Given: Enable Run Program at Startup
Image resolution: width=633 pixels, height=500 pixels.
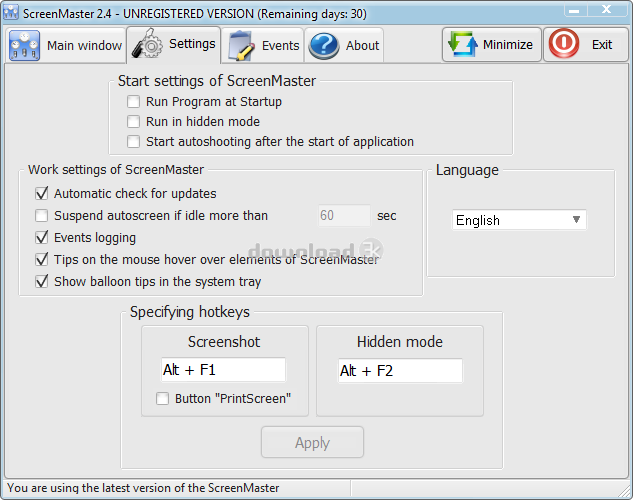Looking at the screenshot, I should (133, 102).
